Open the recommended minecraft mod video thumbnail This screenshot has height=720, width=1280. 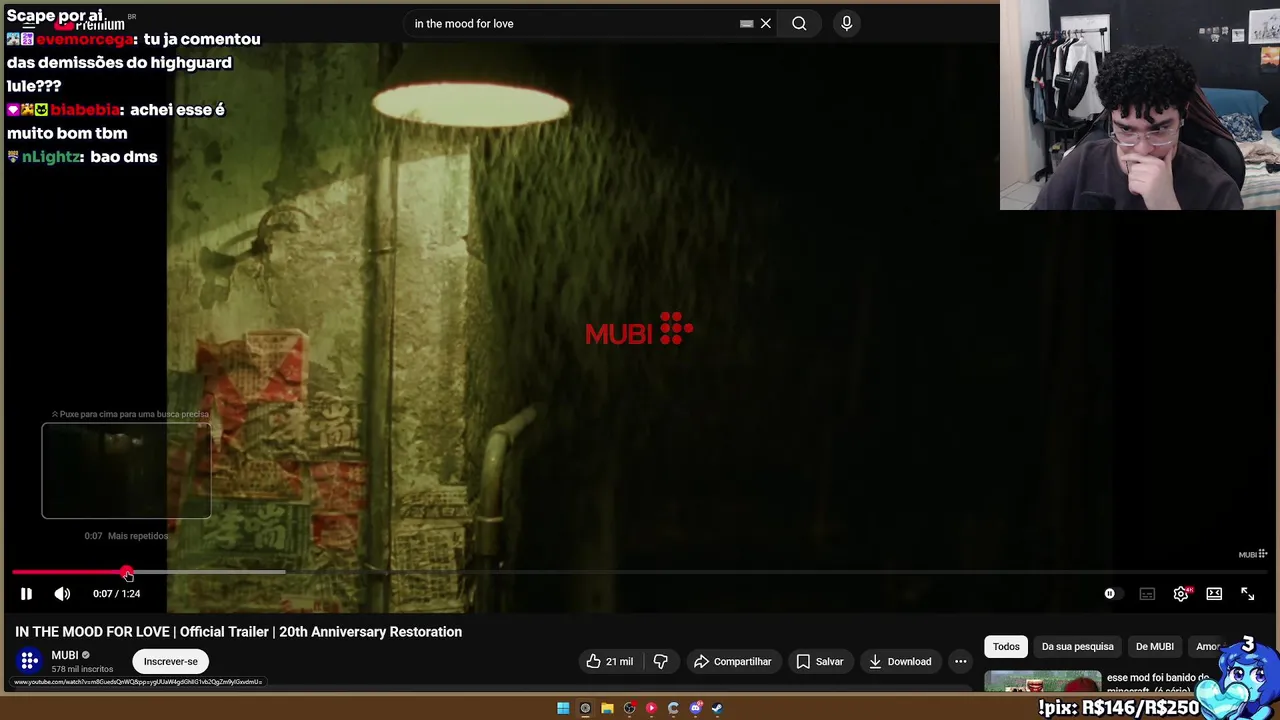[x=1043, y=681]
